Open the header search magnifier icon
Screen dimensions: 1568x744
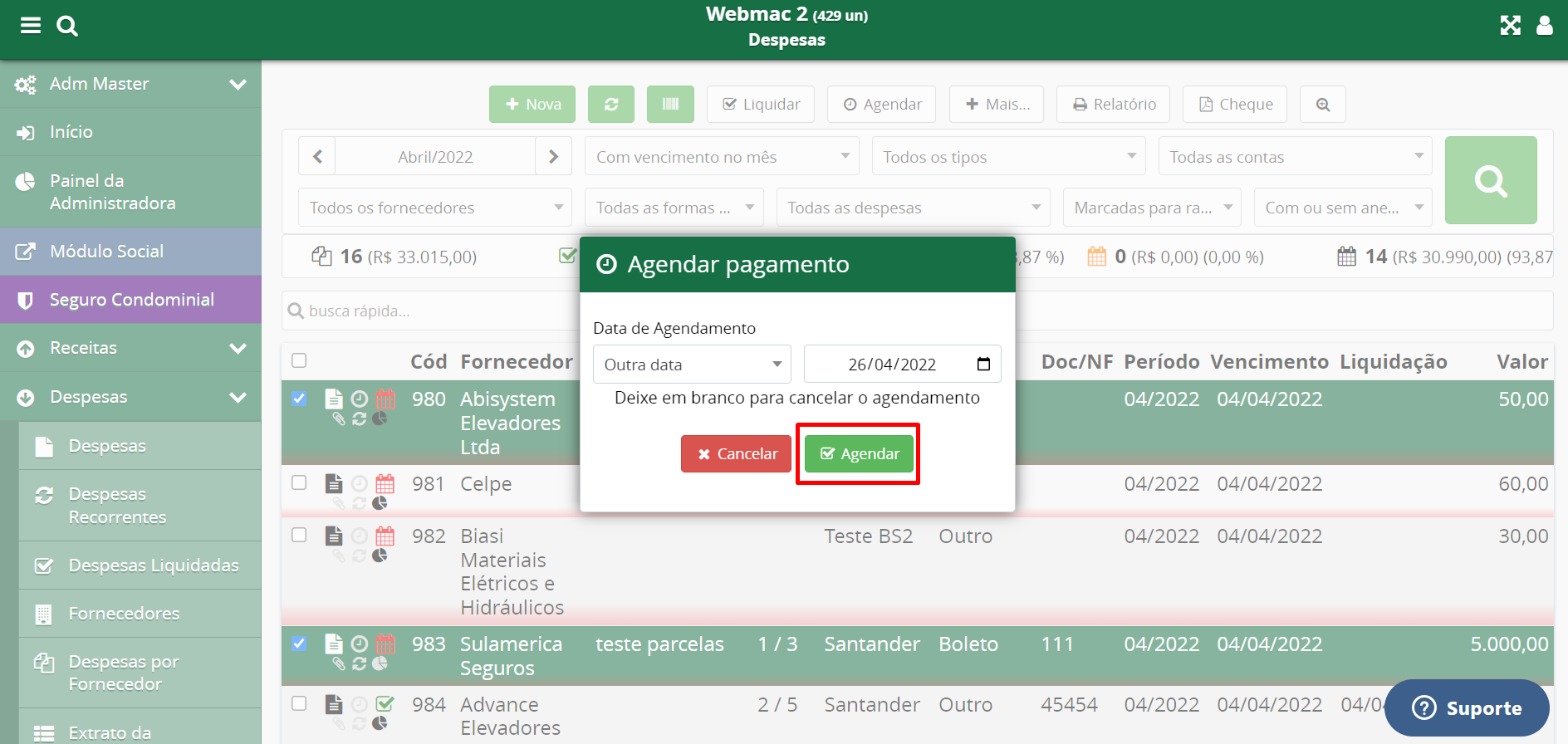tap(67, 26)
